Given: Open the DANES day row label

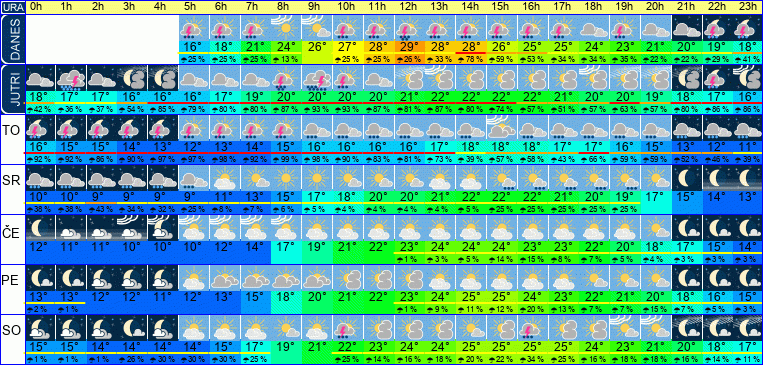Looking at the screenshot, I should pos(12,39).
